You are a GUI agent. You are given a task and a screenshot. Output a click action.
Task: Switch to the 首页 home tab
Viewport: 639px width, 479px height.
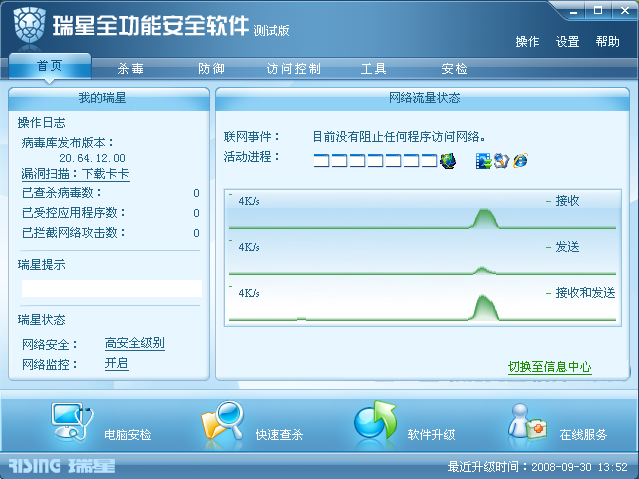click(x=50, y=66)
